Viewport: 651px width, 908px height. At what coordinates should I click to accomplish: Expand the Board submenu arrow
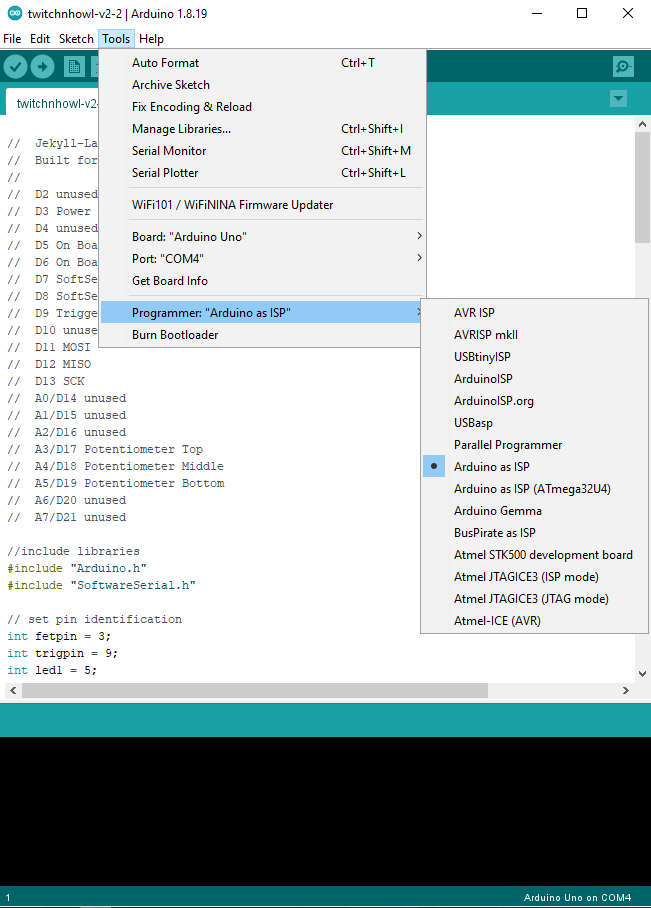point(419,236)
